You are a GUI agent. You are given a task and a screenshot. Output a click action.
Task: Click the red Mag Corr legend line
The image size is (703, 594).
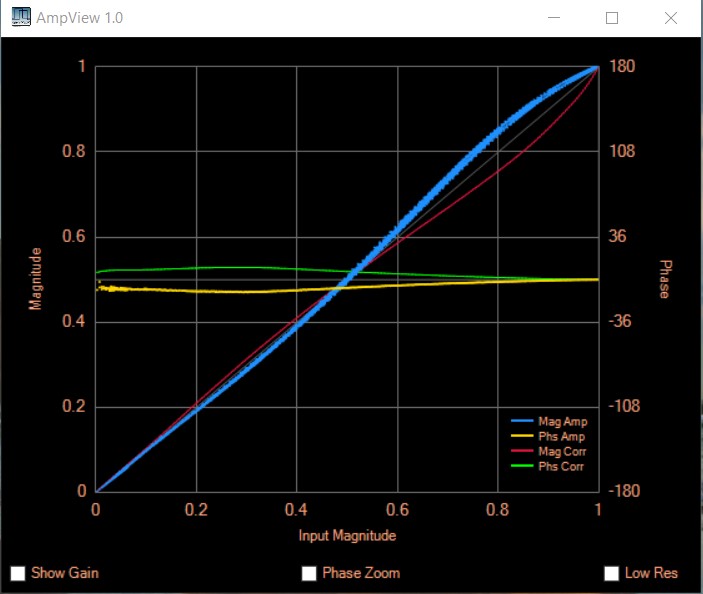pos(523,452)
